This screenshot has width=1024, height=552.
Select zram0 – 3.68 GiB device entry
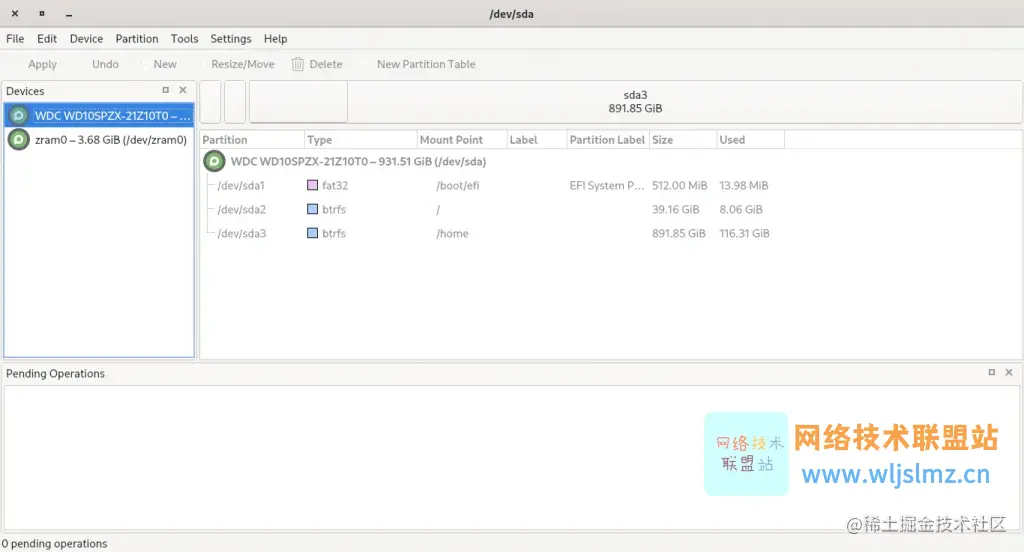pyautogui.click(x=99, y=140)
